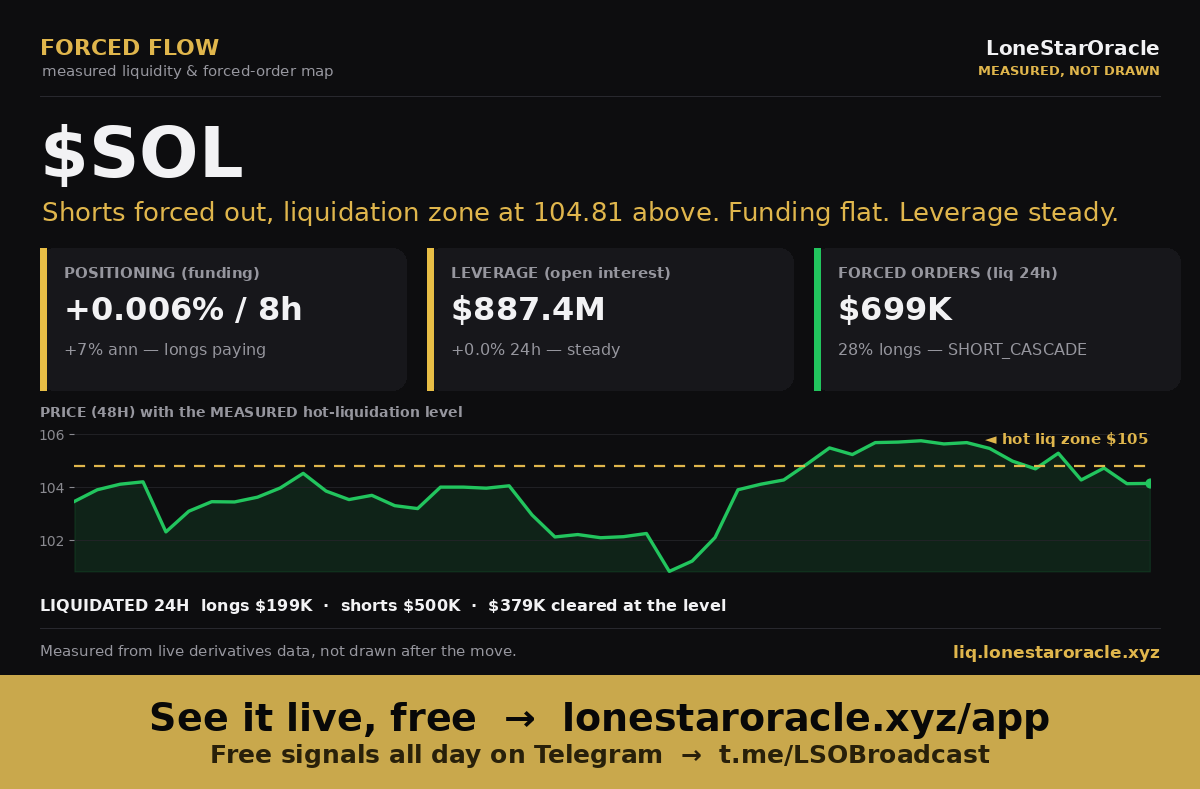Screen dimensions: 1200x789
Task: Click the 104 y-axis label
Action: 52,488
